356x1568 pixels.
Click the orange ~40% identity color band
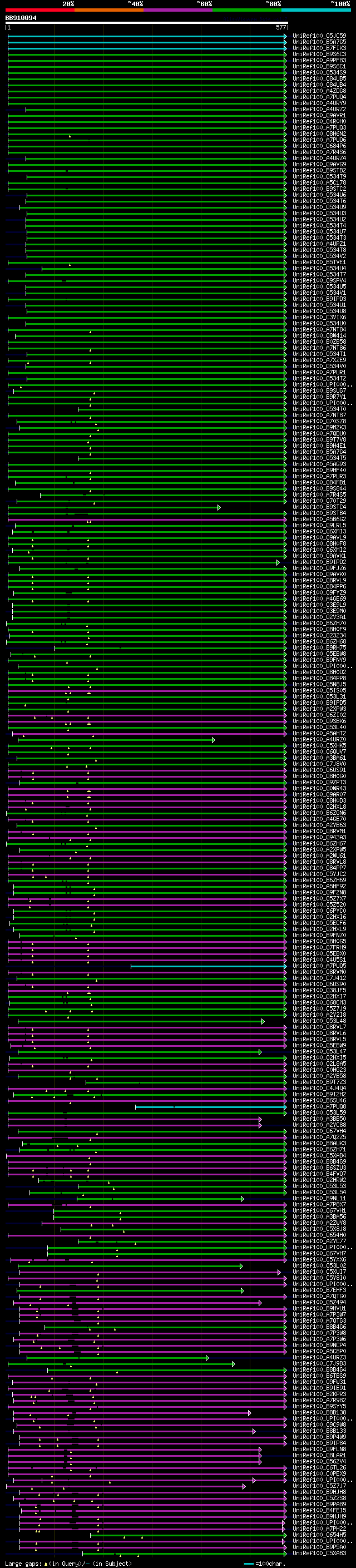coord(109,10)
